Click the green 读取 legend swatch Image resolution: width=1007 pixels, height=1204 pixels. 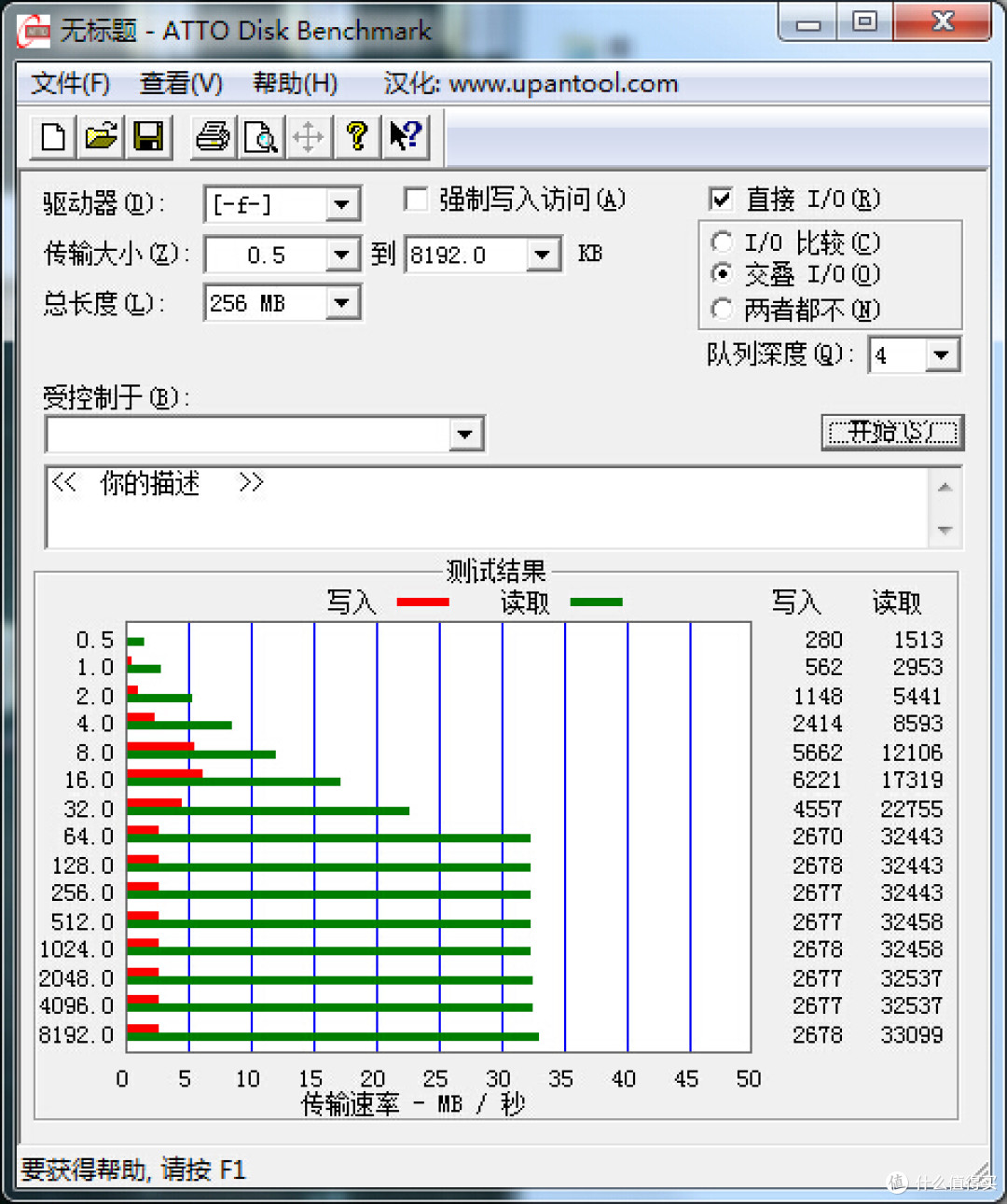click(596, 602)
